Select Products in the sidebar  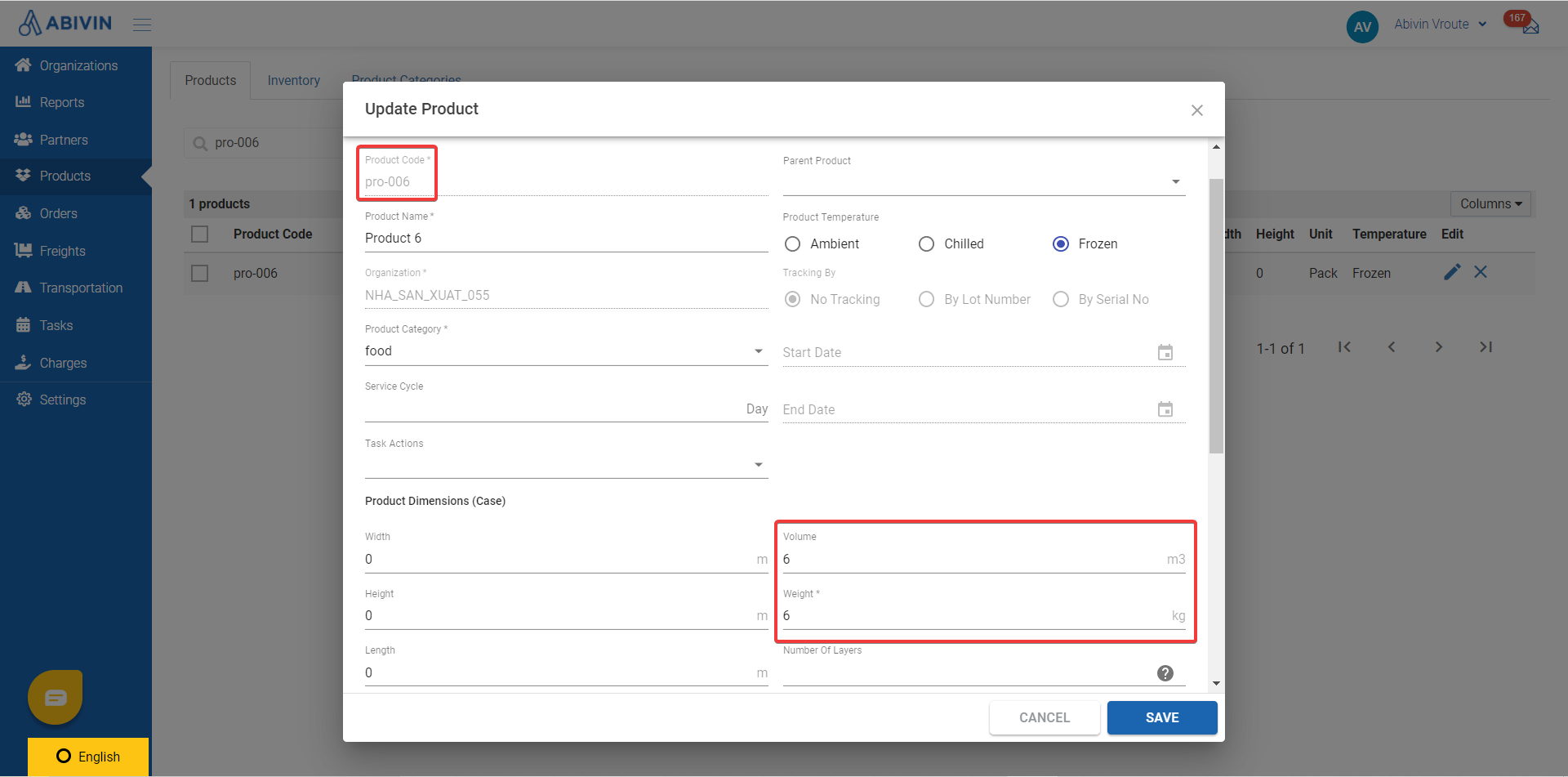tap(76, 176)
